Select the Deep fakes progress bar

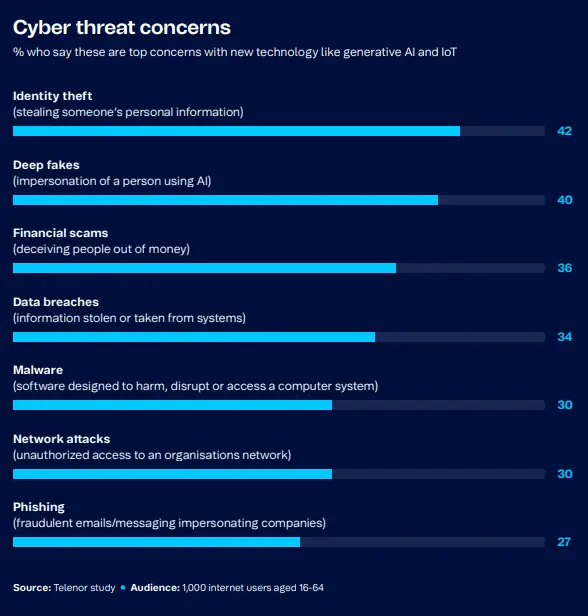pos(279,200)
